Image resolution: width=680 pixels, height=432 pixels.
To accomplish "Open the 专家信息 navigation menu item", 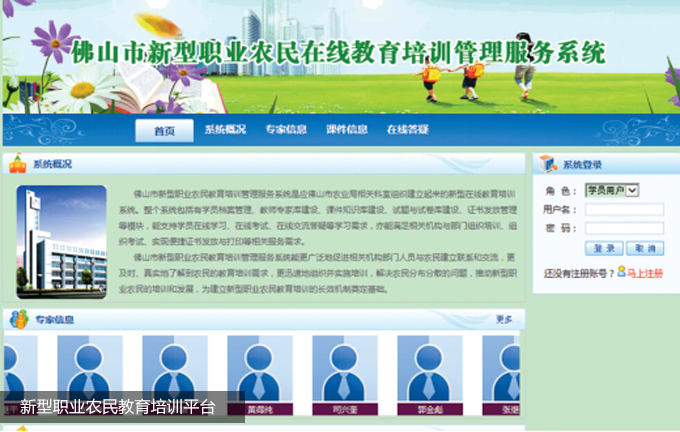I will tap(286, 130).
